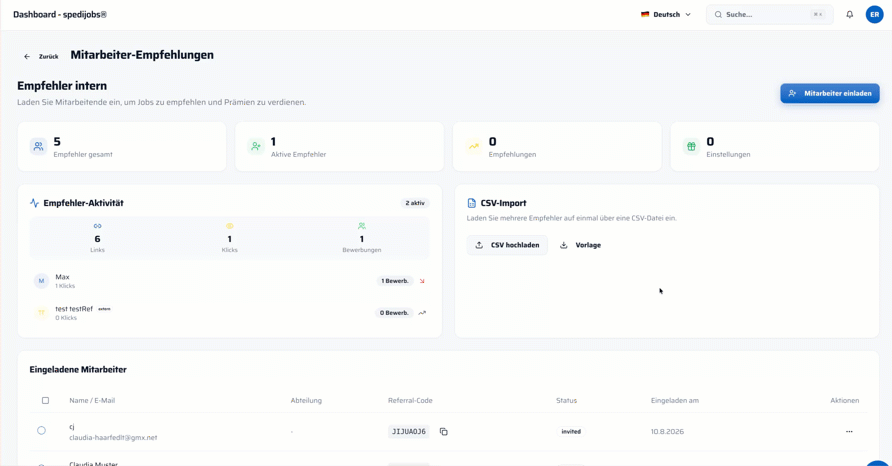Click the 2 aktiv badge

point(415,203)
